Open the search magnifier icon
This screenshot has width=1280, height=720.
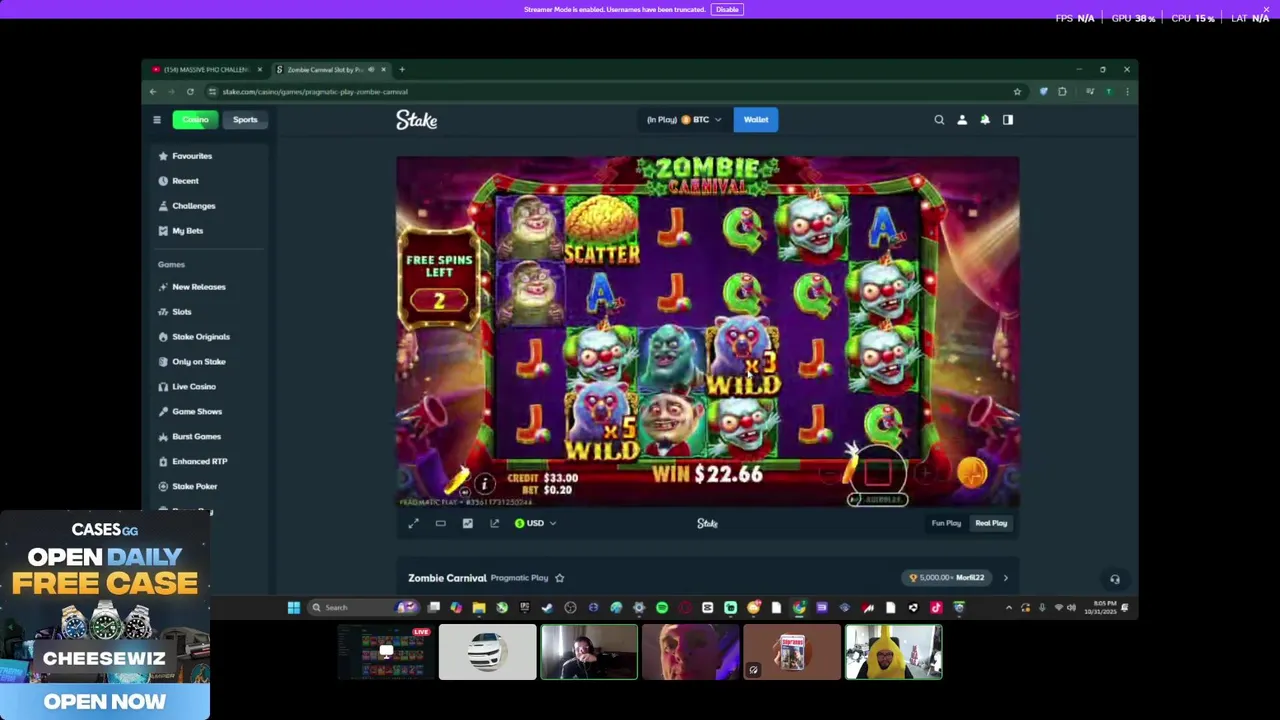pos(939,120)
